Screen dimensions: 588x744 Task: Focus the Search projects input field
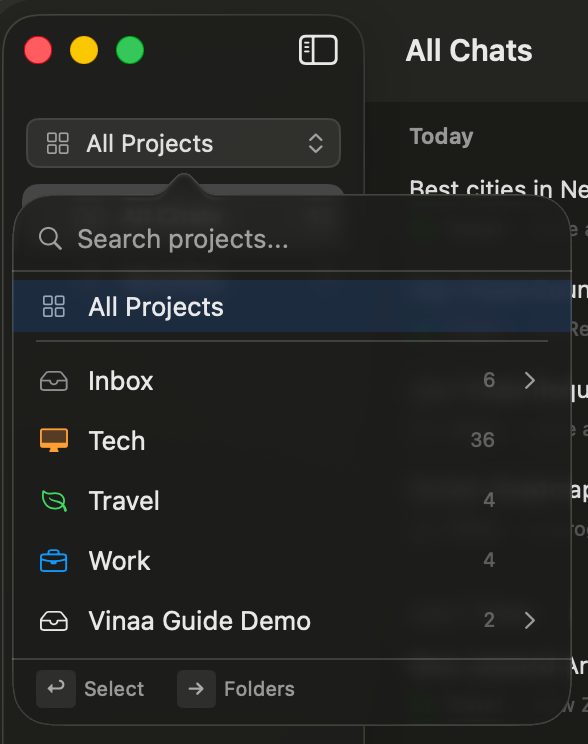coord(292,239)
